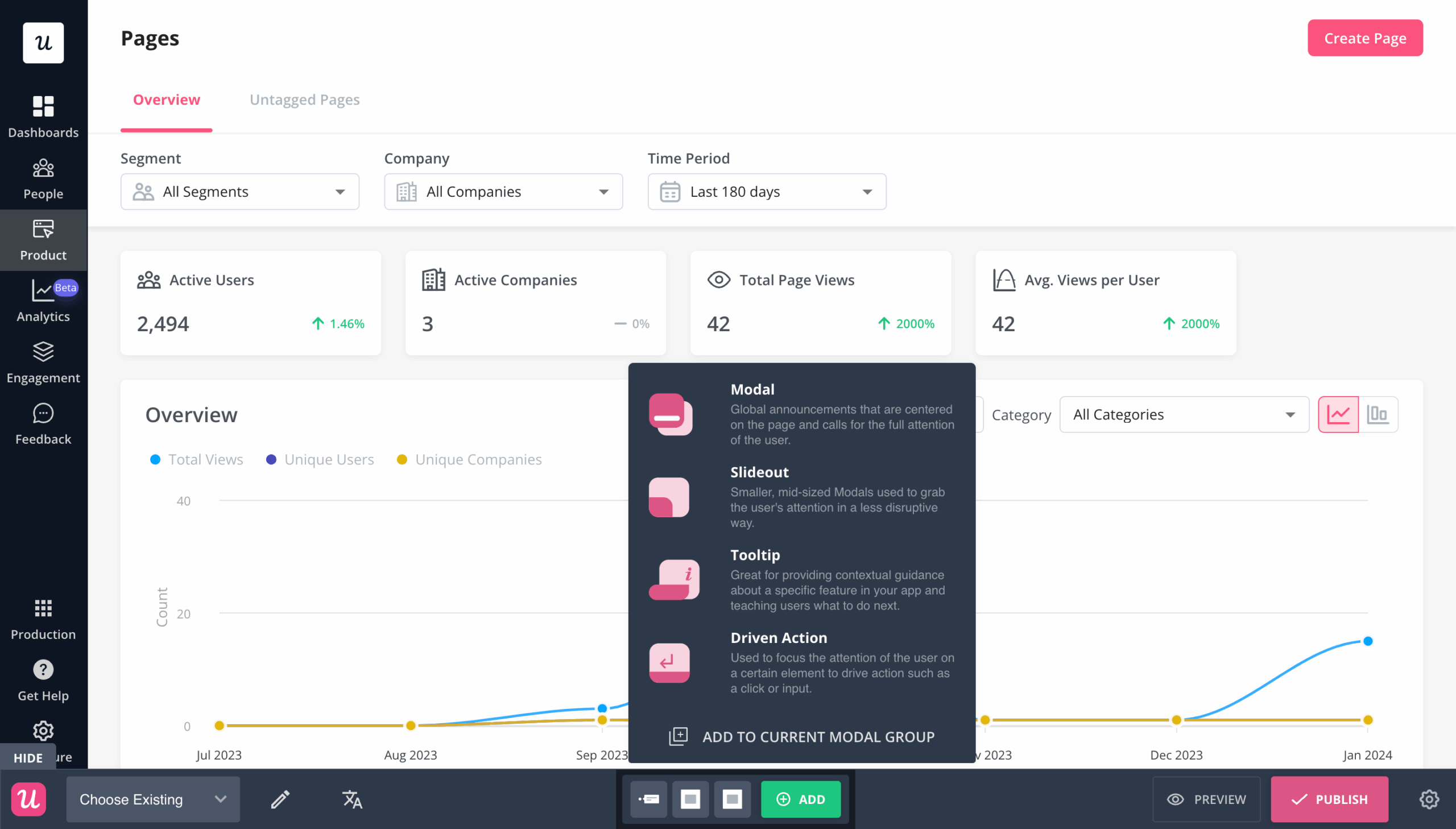
Task: Open the Engagement section in sidebar
Action: (x=43, y=362)
